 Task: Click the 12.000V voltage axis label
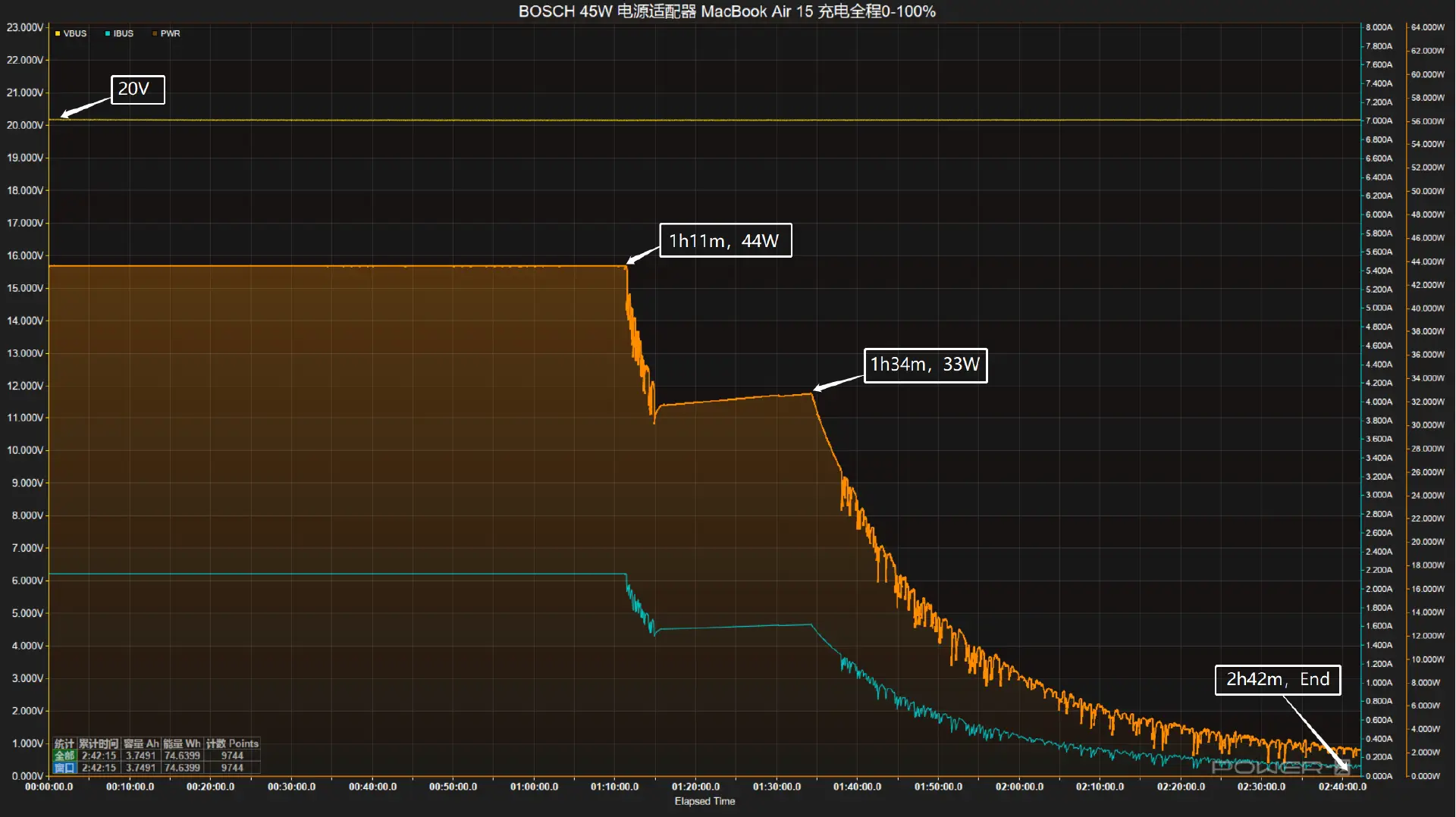point(25,386)
